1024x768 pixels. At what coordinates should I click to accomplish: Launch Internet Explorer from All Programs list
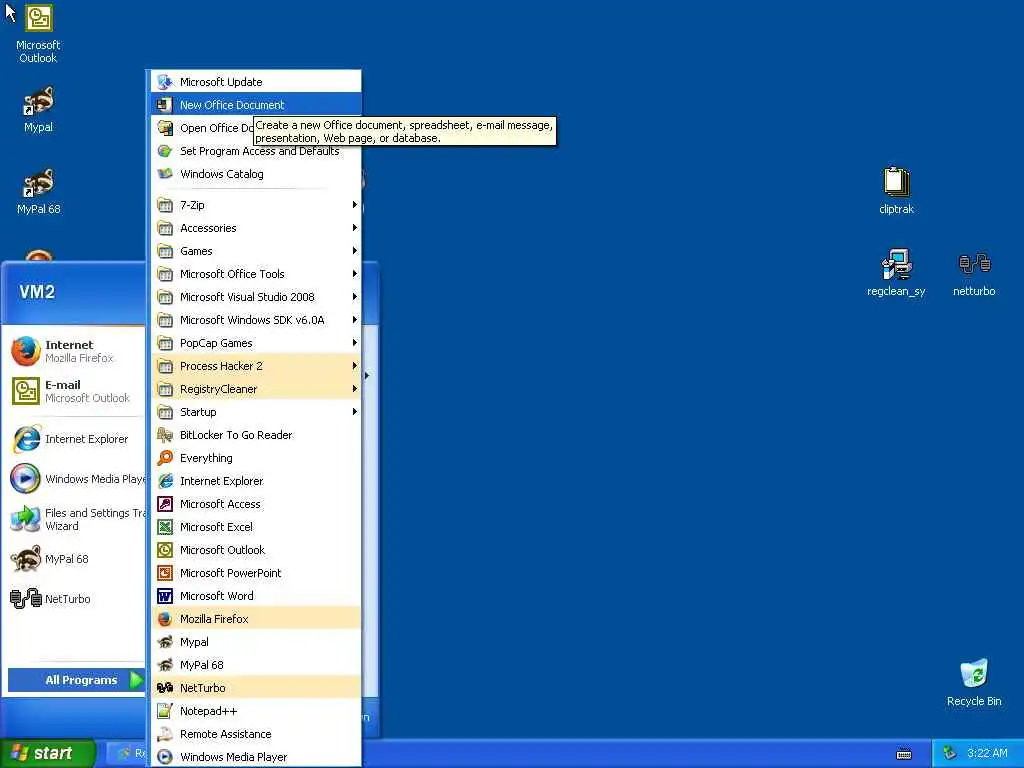(x=256, y=481)
